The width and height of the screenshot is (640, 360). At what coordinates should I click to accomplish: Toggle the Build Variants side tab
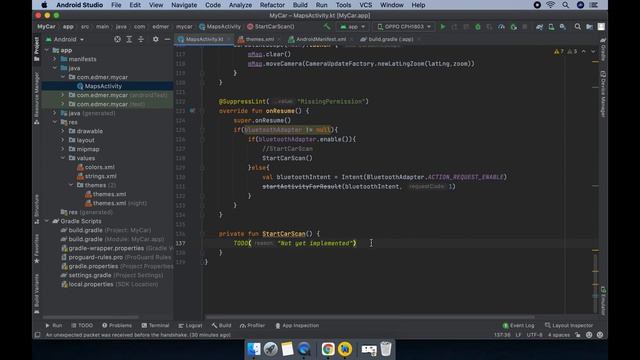pos(36,293)
